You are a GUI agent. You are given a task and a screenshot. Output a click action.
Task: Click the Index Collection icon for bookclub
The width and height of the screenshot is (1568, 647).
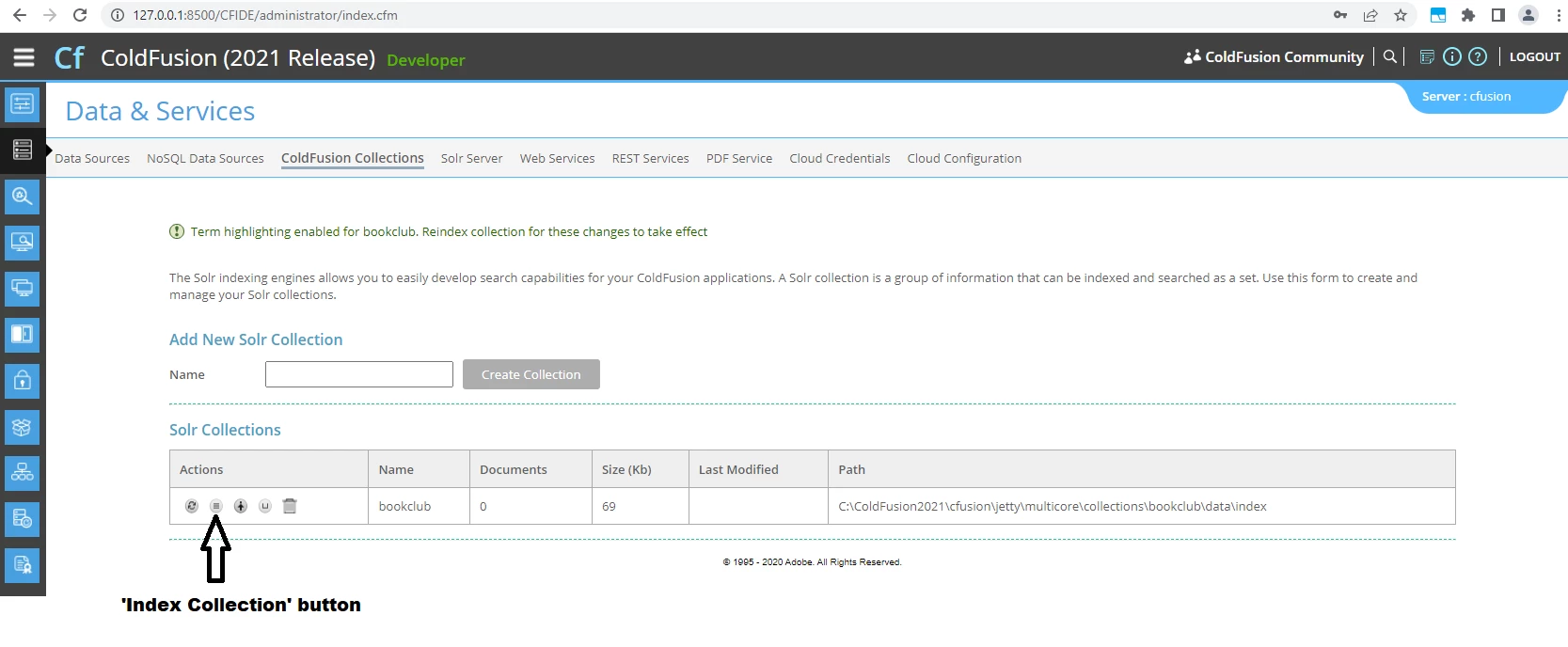(216, 506)
